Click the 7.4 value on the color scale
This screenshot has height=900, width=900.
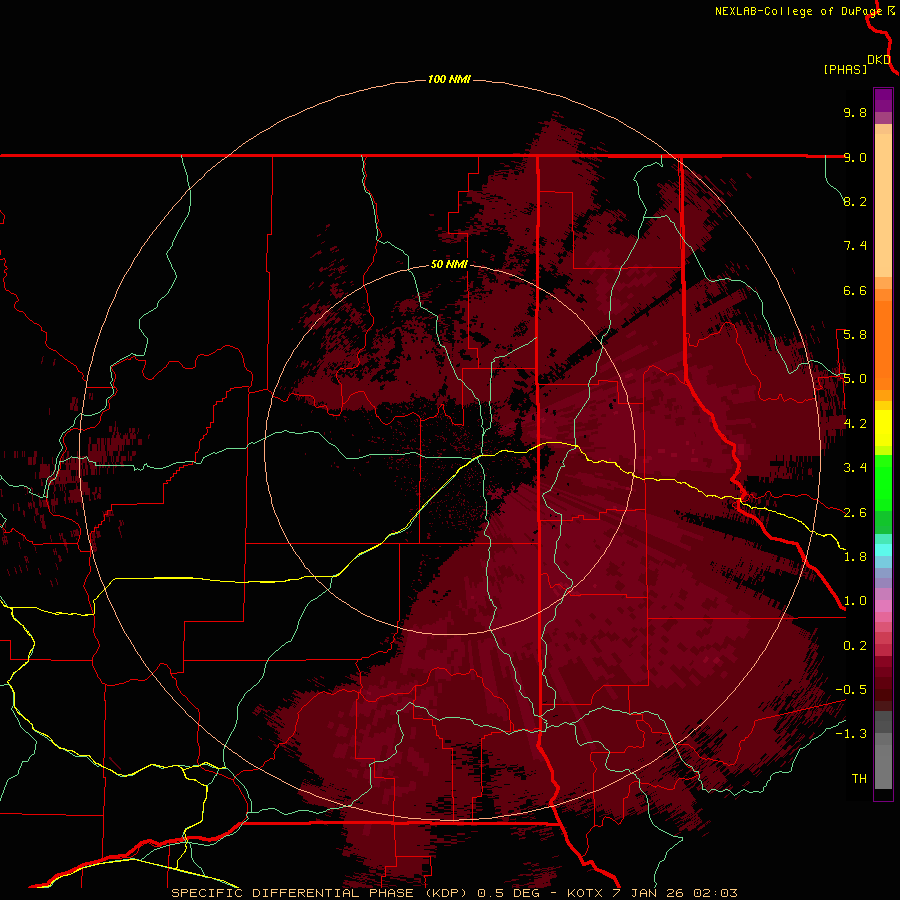855,246
